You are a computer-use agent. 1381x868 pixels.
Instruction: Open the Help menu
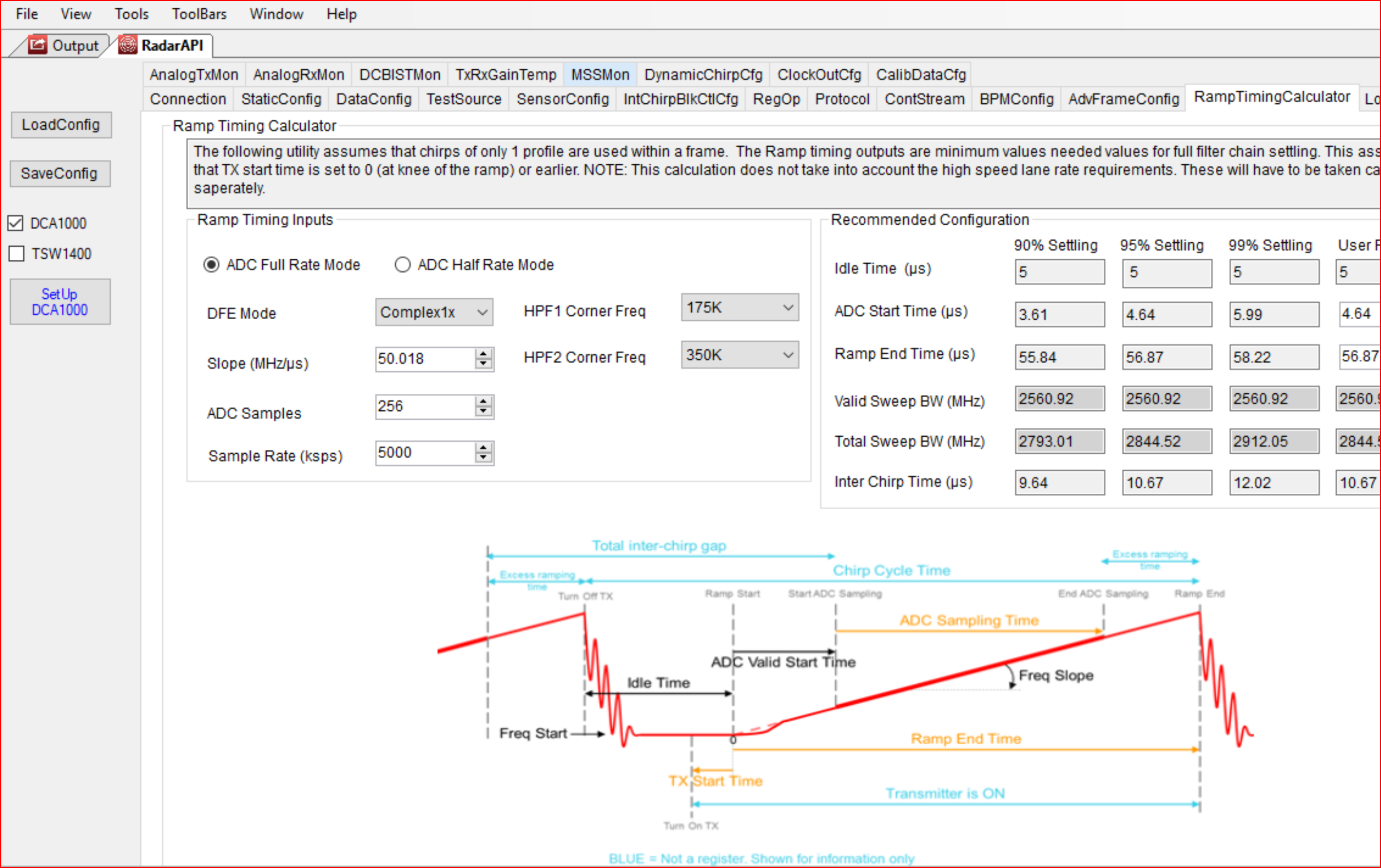click(x=341, y=14)
